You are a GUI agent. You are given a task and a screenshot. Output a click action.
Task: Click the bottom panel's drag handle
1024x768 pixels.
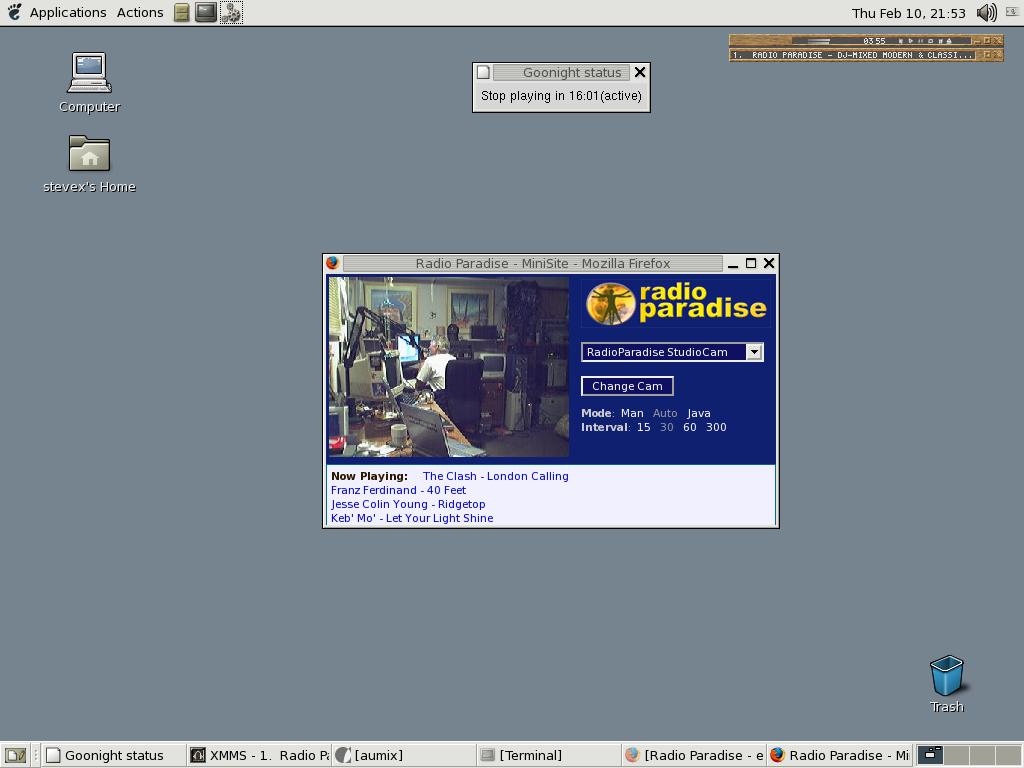click(x=36, y=756)
